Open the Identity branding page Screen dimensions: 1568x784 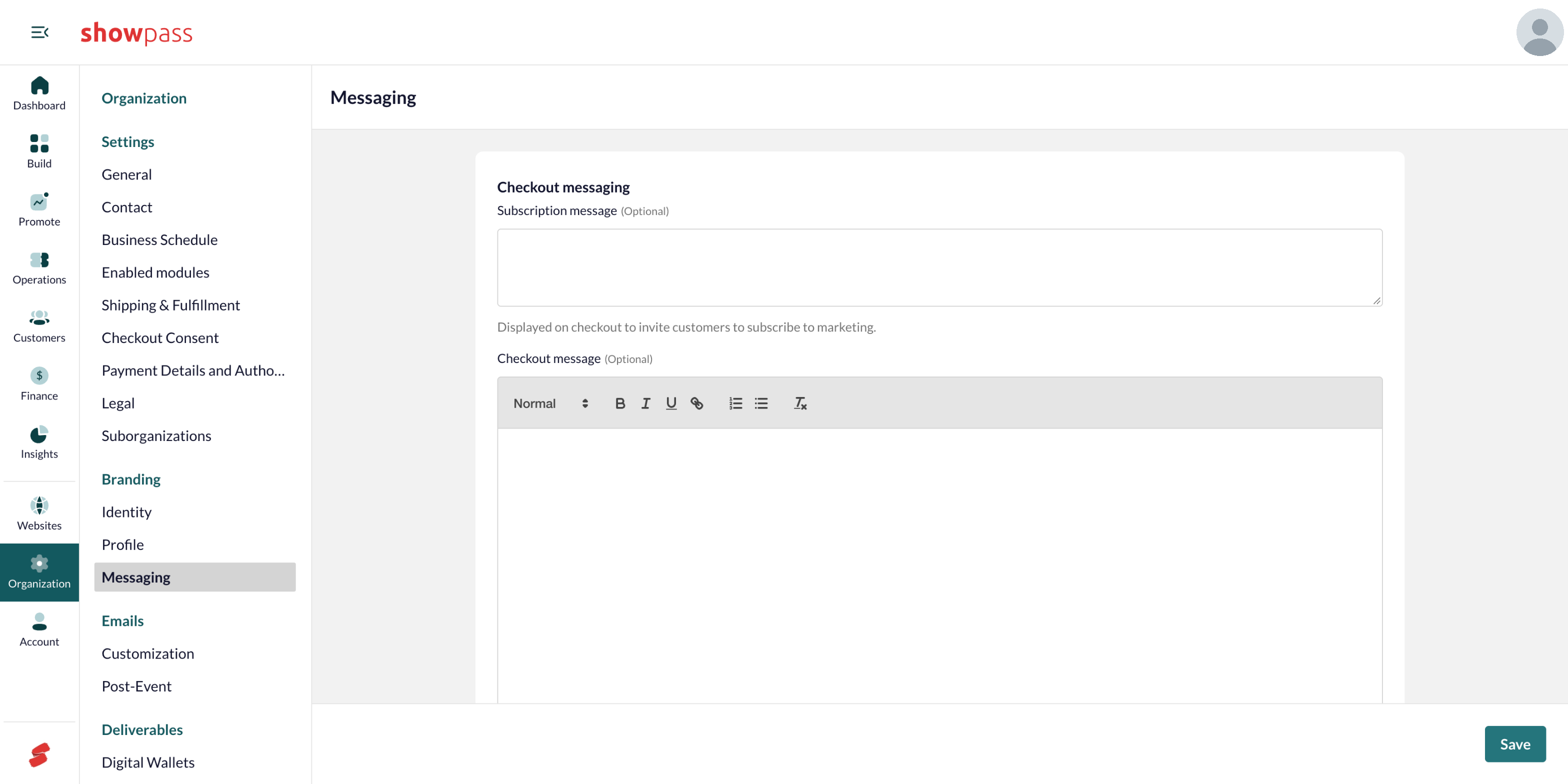point(126,511)
